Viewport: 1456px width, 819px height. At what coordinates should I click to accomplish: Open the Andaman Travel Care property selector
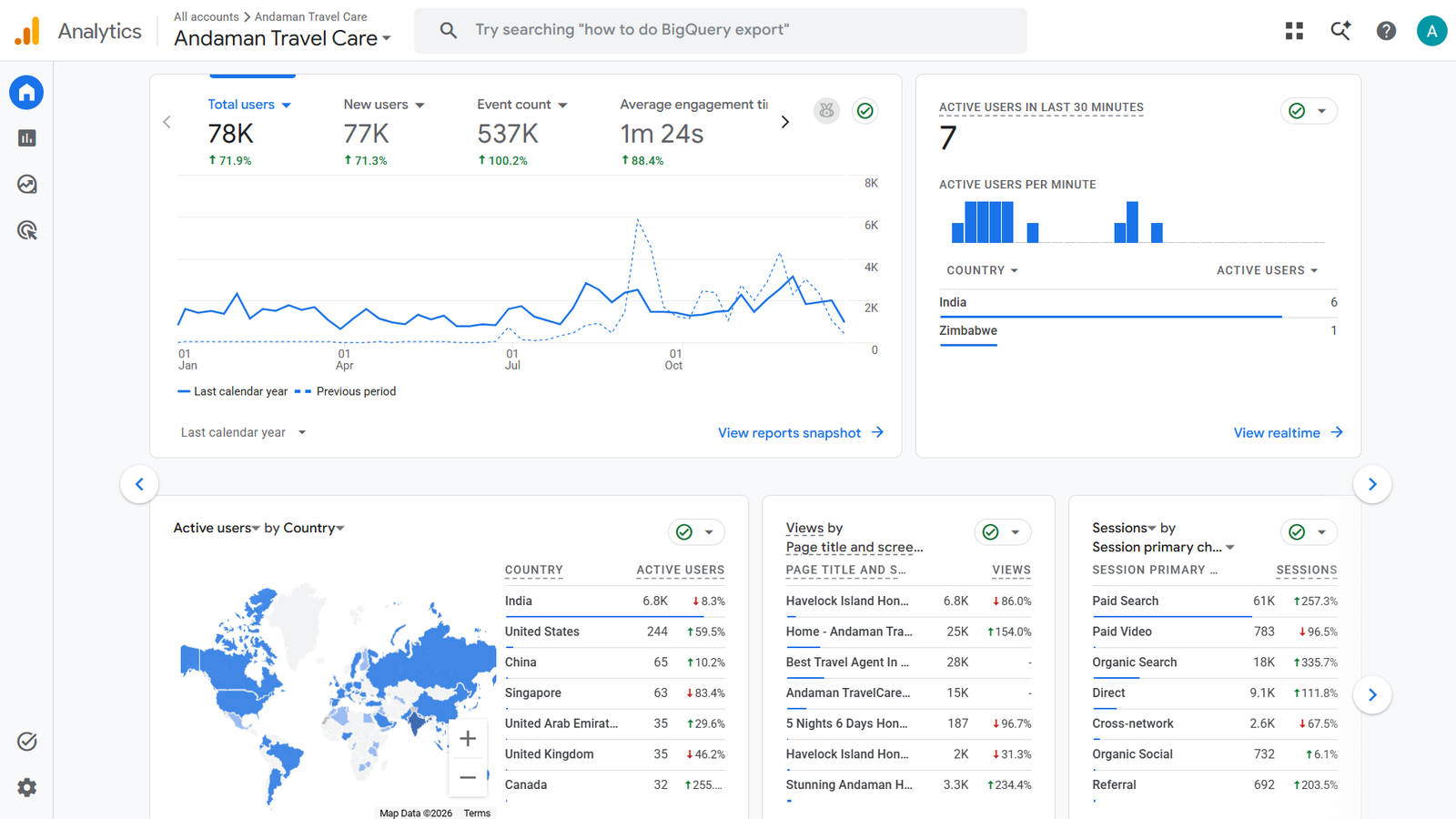pyautogui.click(x=282, y=38)
